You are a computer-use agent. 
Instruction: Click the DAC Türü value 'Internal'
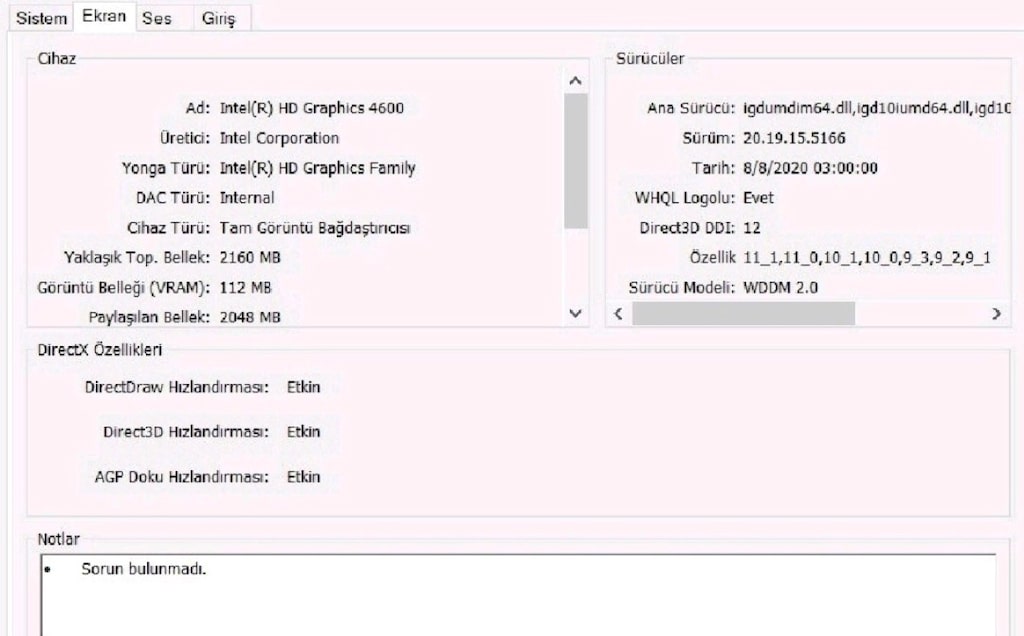(x=247, y=198)
